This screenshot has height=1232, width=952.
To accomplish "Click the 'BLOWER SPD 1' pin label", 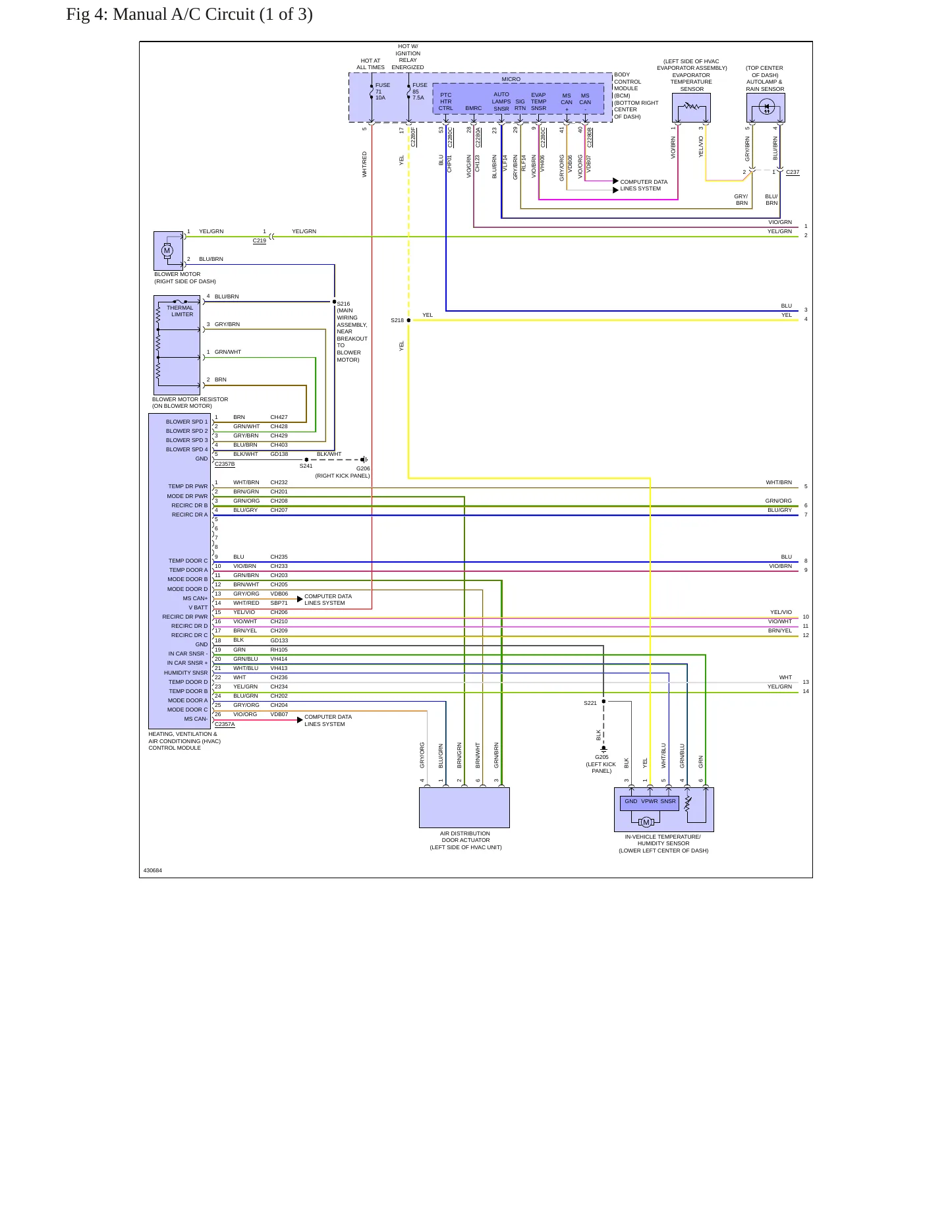I will coord(186,422).
